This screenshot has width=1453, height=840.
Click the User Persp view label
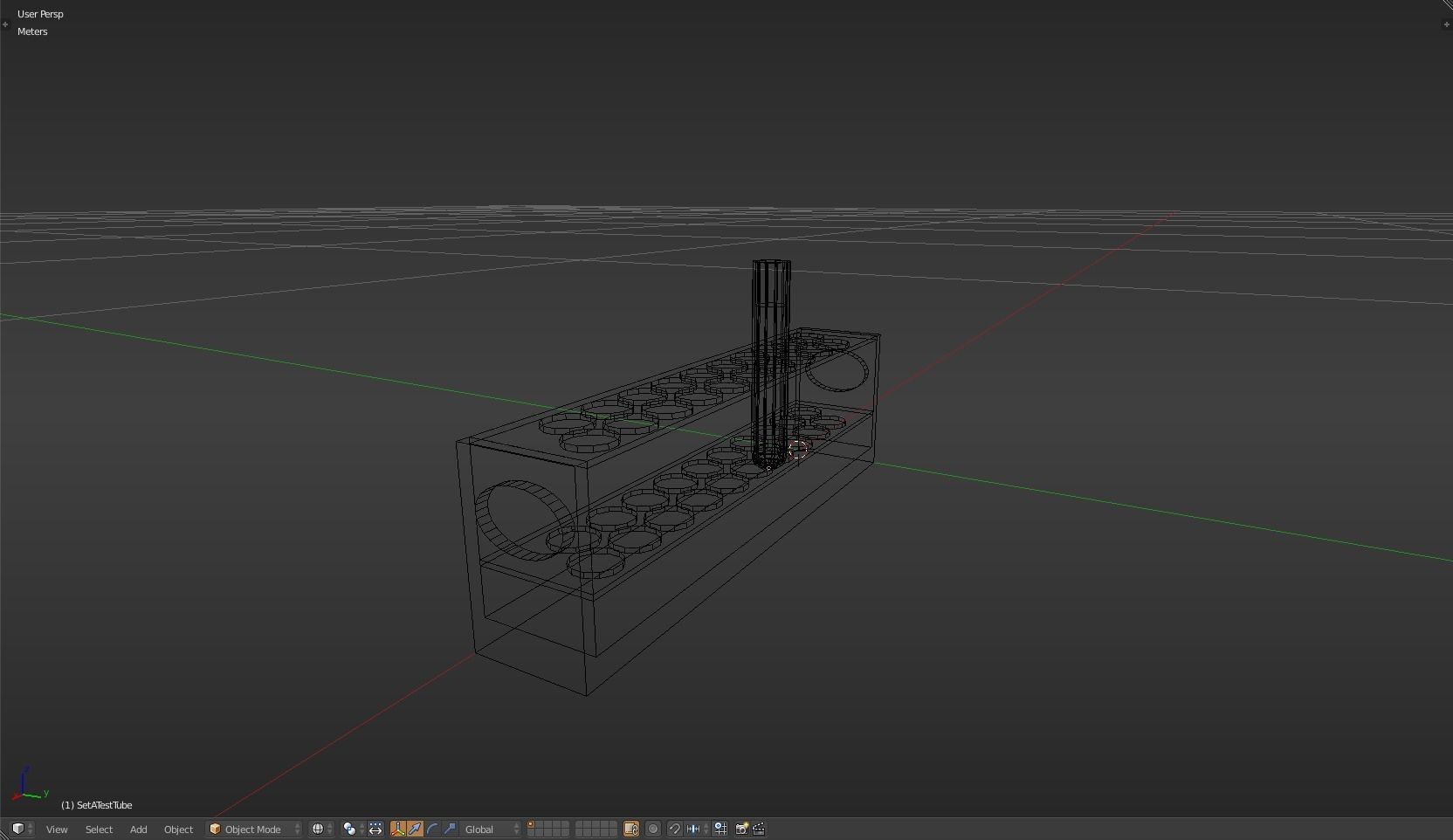(x=40, y=14)
